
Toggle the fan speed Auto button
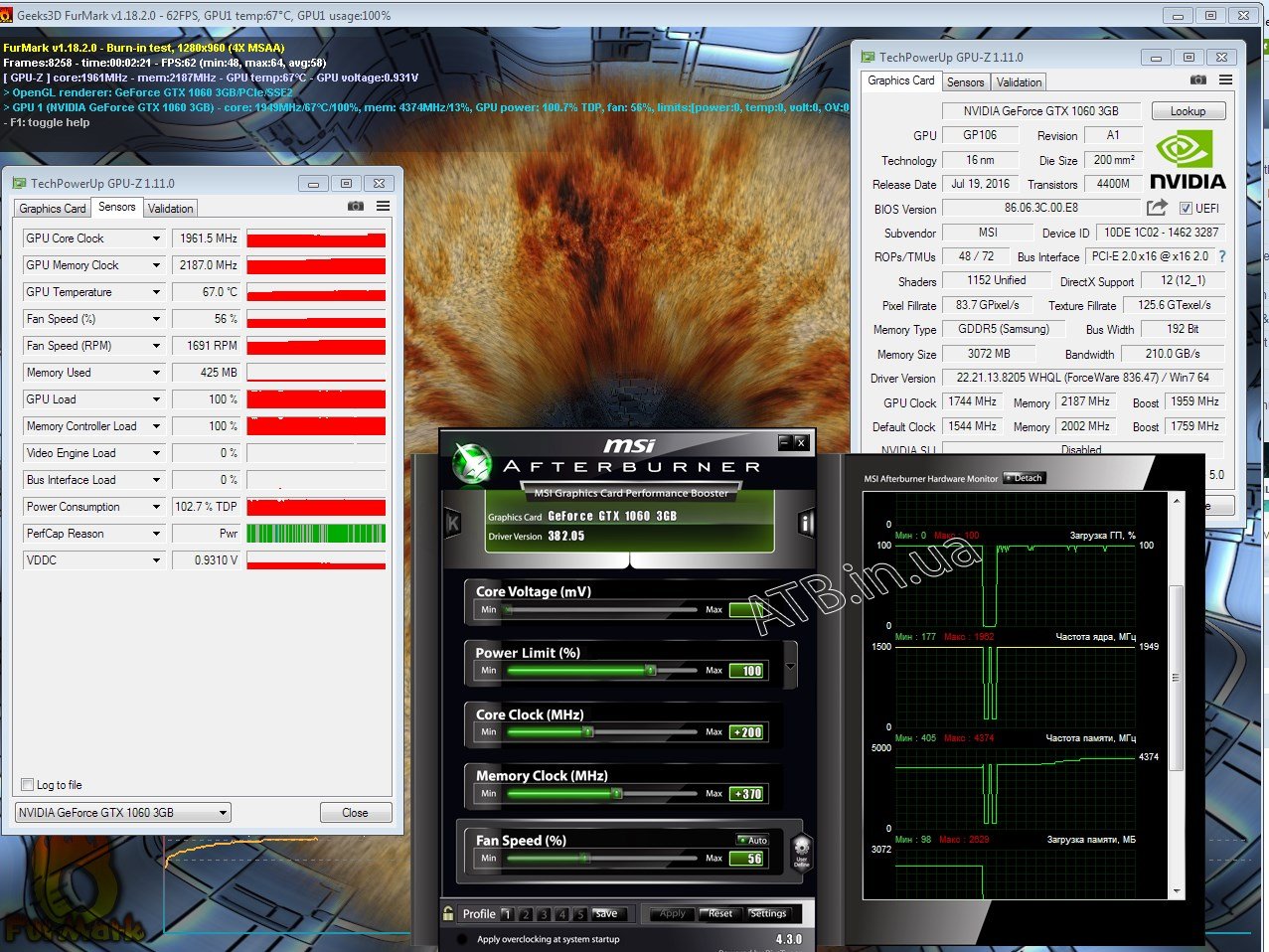click(x=752, y=840)
